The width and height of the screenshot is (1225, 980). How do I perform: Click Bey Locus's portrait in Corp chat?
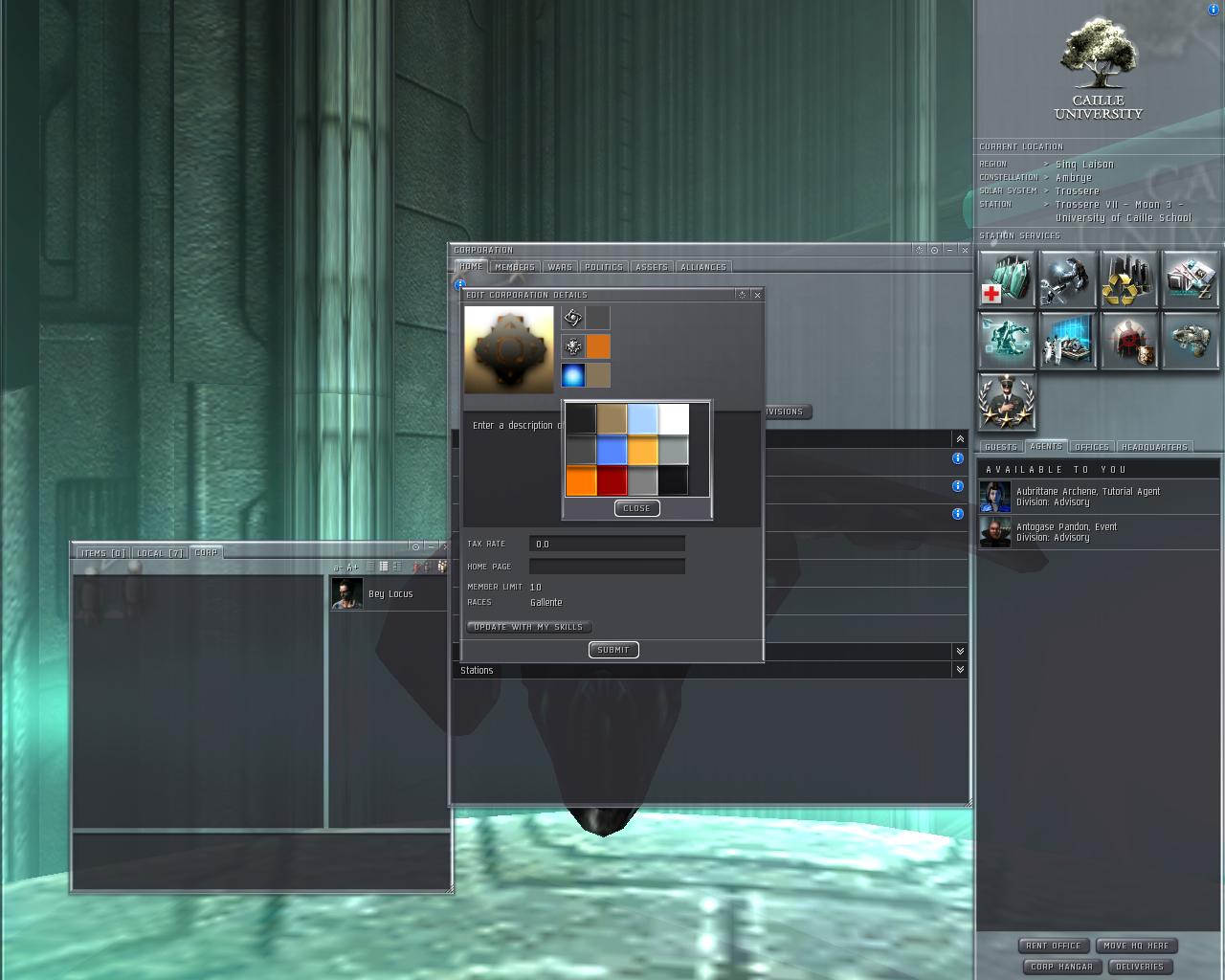tap(346, 593)
